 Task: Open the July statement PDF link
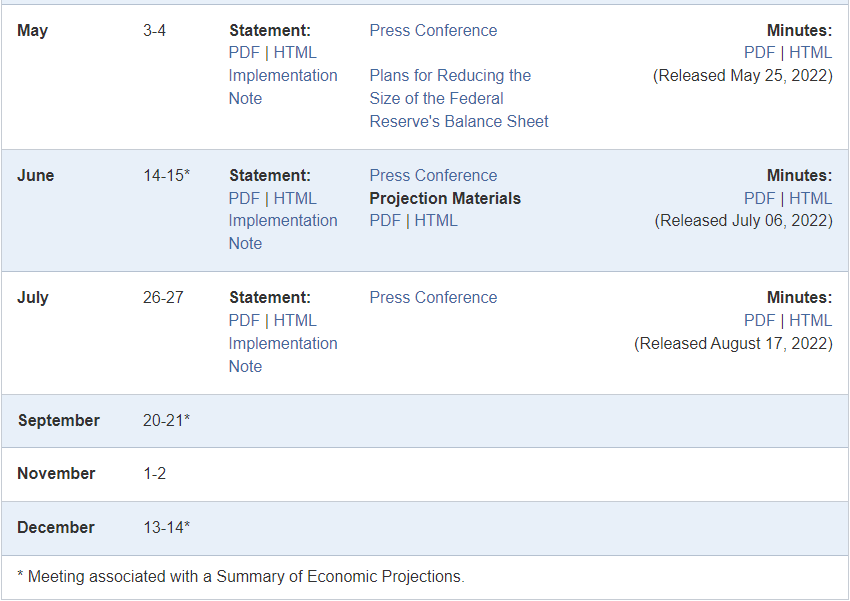coord(244,320)
